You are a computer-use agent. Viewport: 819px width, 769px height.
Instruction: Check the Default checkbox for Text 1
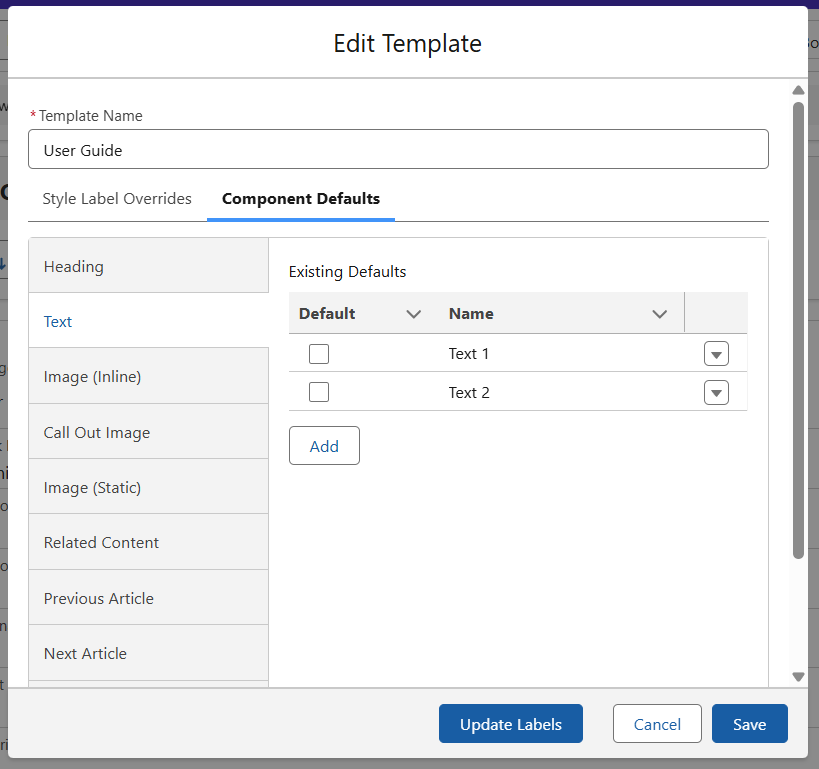pyautogui.click(x=319, y=354)
